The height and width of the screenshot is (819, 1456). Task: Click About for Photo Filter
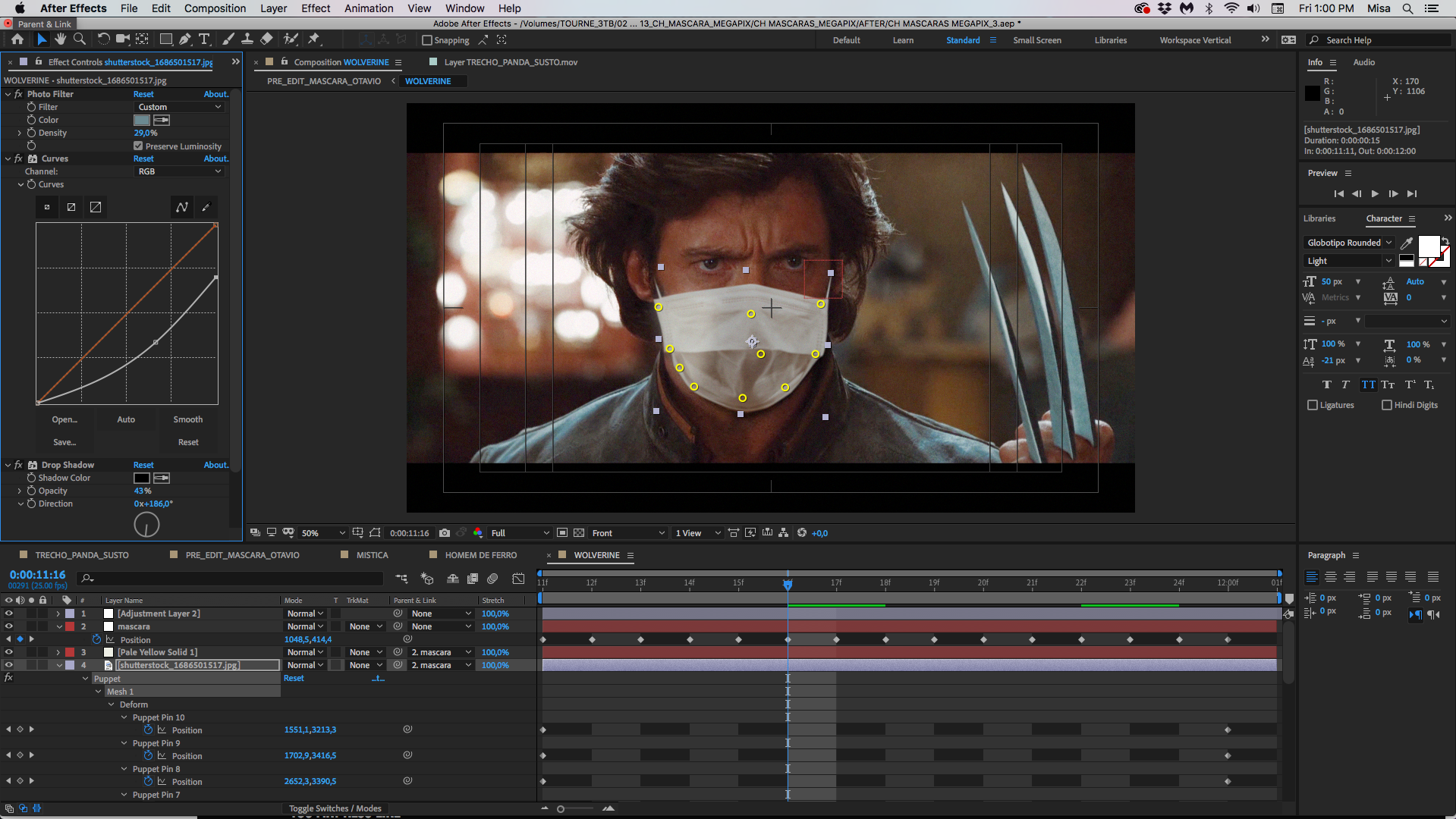[215, 94]
